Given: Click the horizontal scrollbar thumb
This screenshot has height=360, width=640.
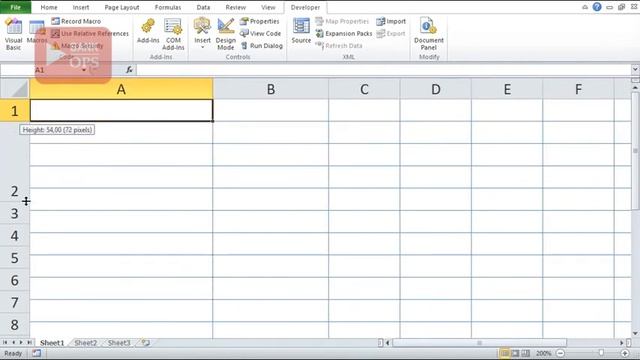Looking at the screenshot, I should coord(479,343).
